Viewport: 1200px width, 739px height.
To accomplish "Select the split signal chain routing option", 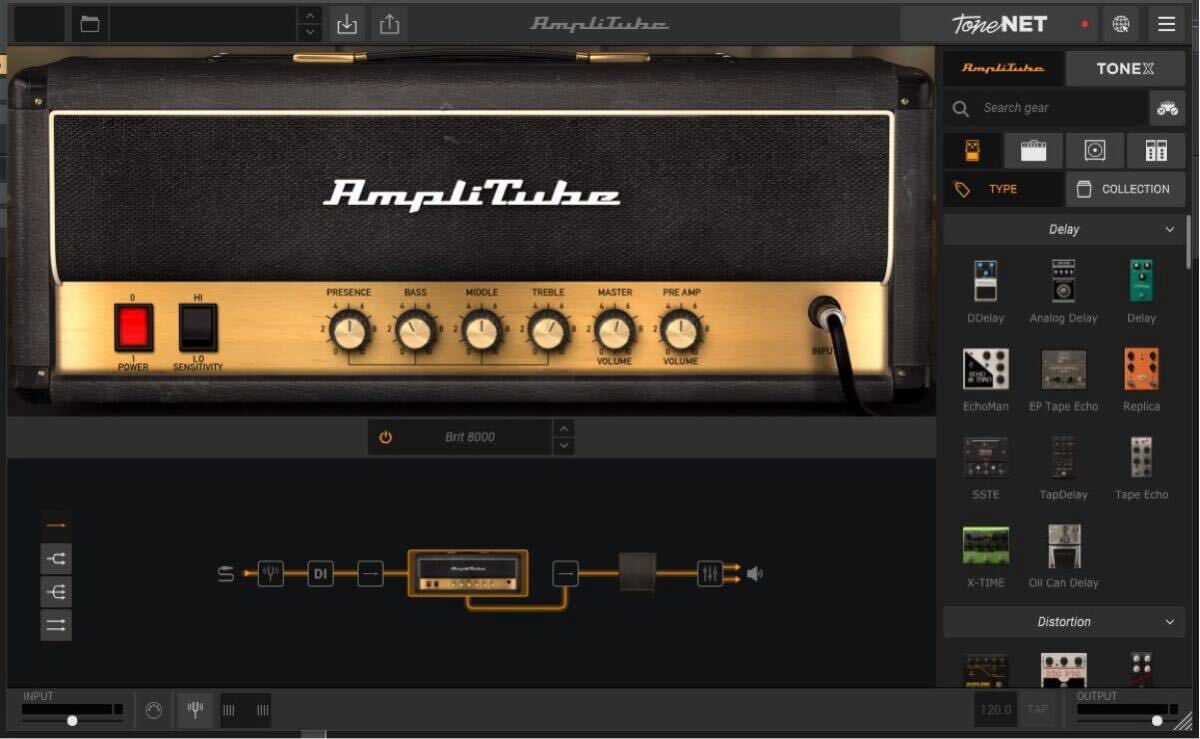I will coord(56,558).
